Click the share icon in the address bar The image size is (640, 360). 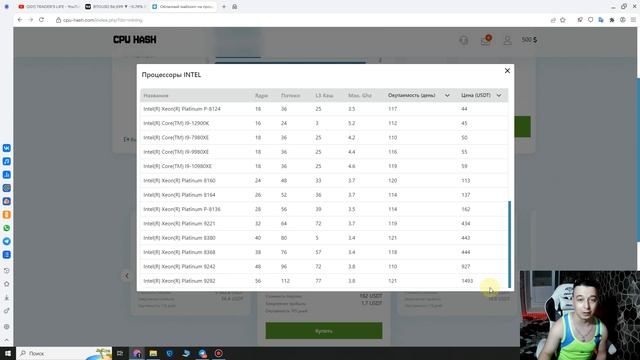[x=553, y=20]
